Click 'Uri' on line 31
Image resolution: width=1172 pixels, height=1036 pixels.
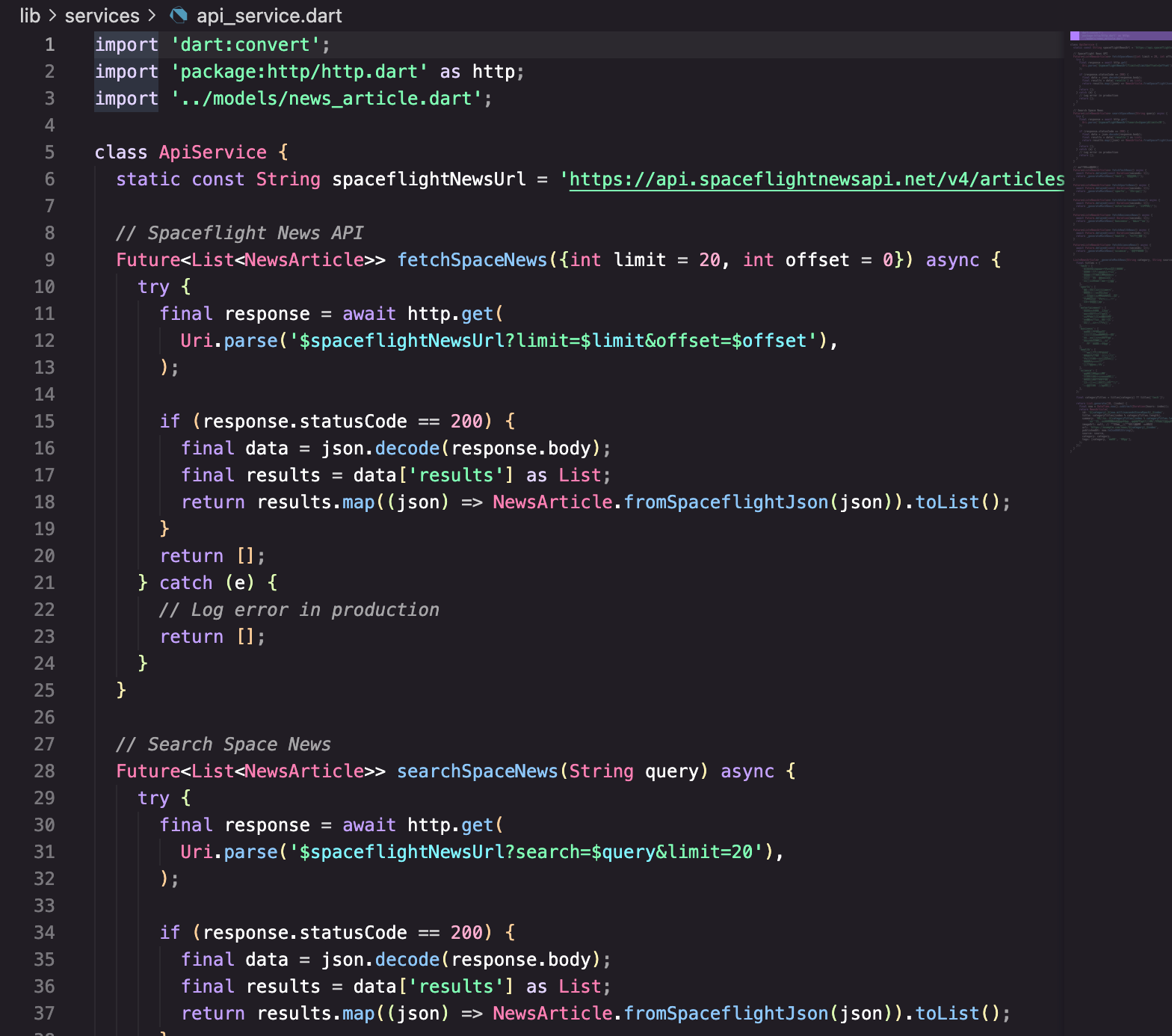click(197, 852)
